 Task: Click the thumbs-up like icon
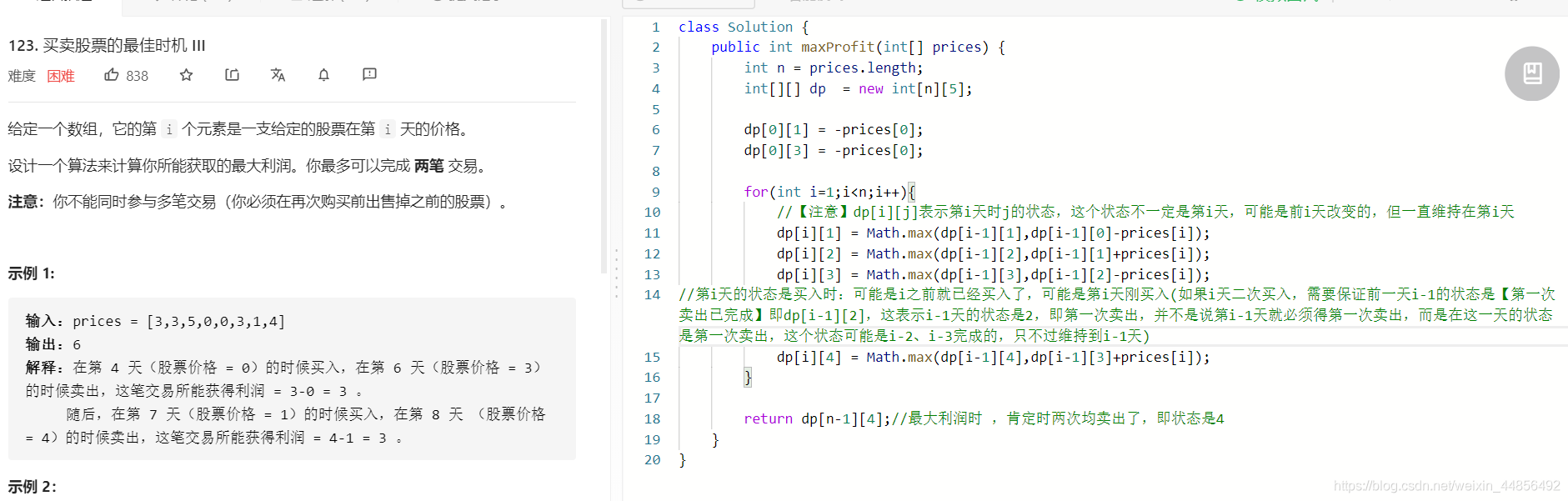tap(112, 75)
